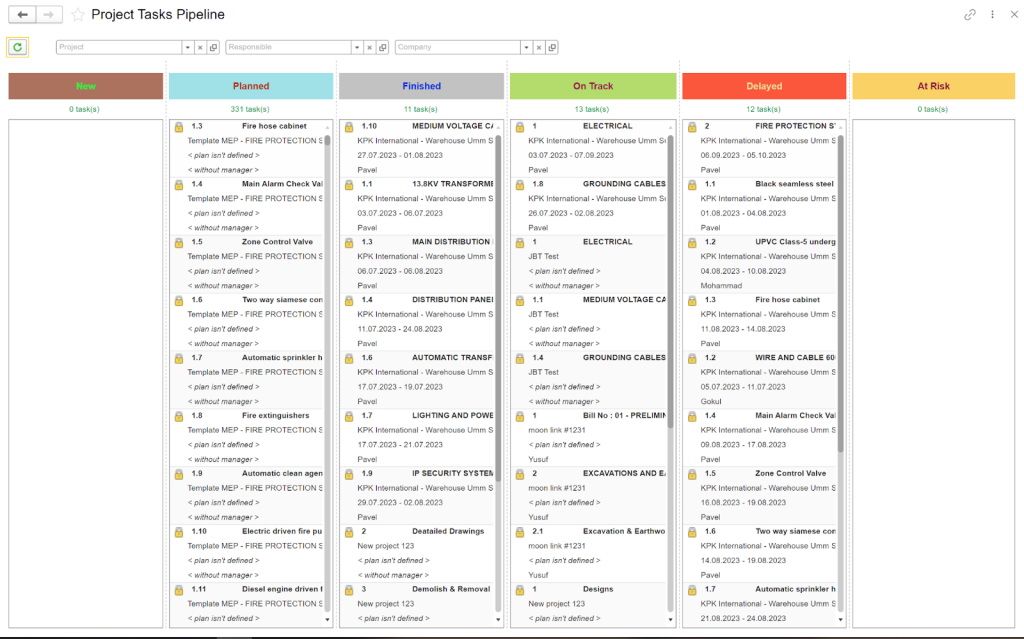Copy link using the chain link icon
This screenshot has height=639, width=1024.
tap(970, 14)
